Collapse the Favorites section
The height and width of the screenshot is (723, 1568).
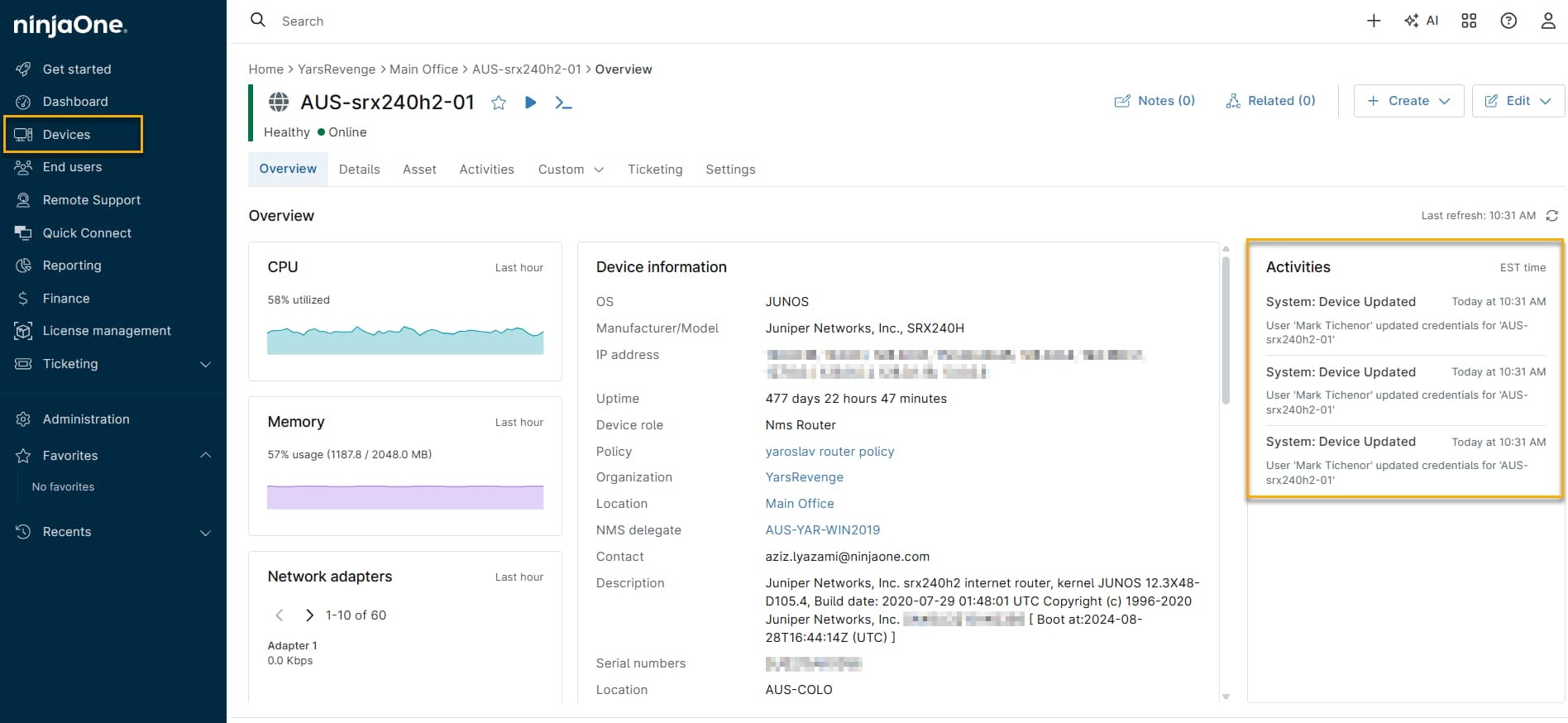click(205, 456)
